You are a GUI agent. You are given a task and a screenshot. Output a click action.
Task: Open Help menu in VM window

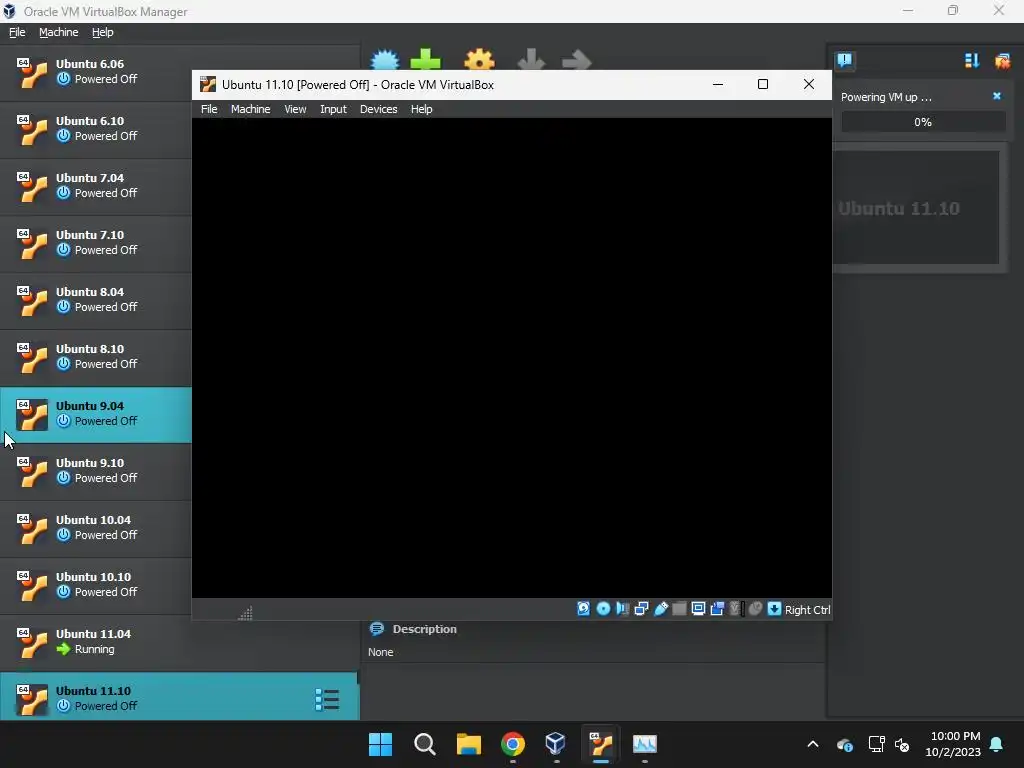pyautogui.click(x=421, y=109)
